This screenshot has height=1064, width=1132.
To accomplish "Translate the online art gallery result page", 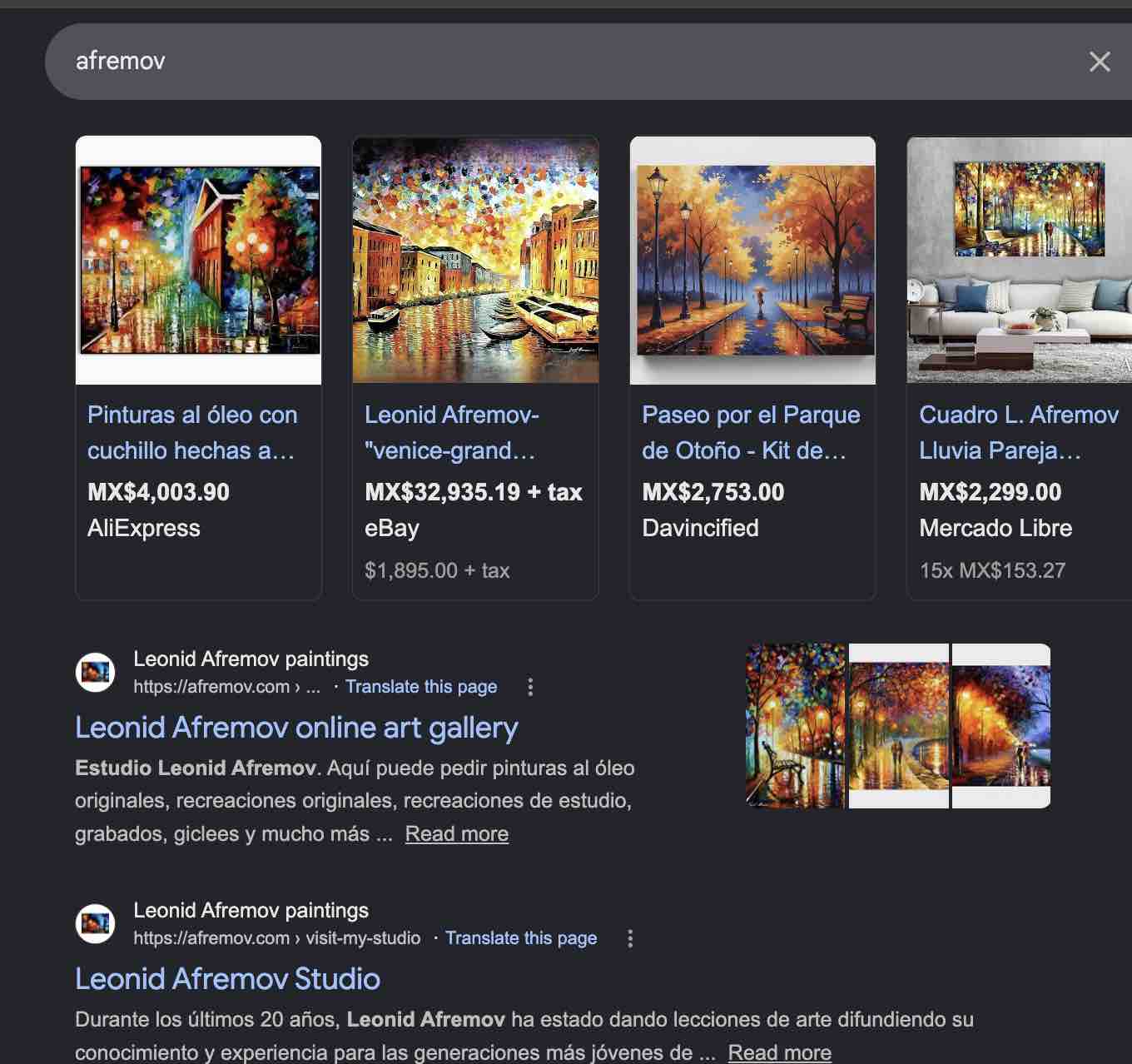I will click(x=421, y=687).
